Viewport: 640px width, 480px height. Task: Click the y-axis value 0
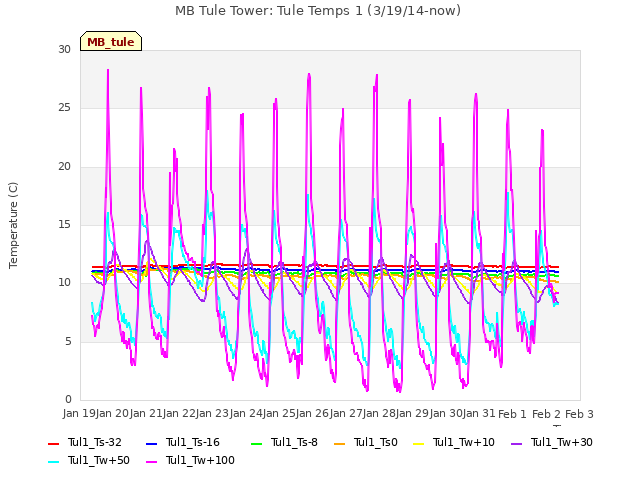click(68, 400)
